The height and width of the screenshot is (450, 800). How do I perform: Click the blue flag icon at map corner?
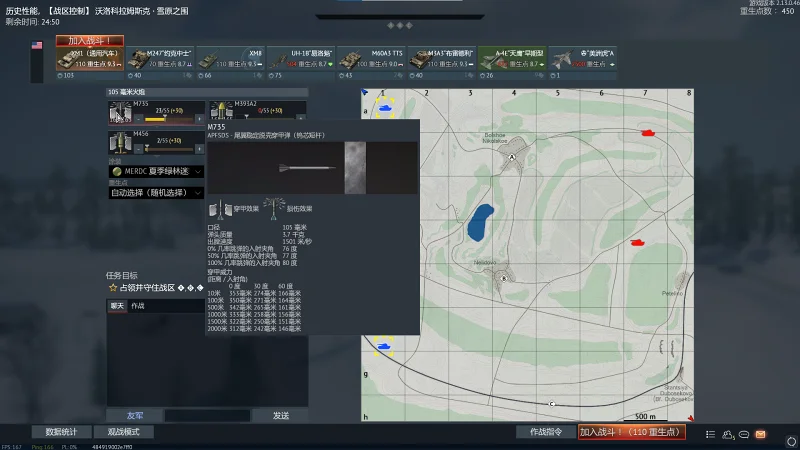(x=364, y=92)
